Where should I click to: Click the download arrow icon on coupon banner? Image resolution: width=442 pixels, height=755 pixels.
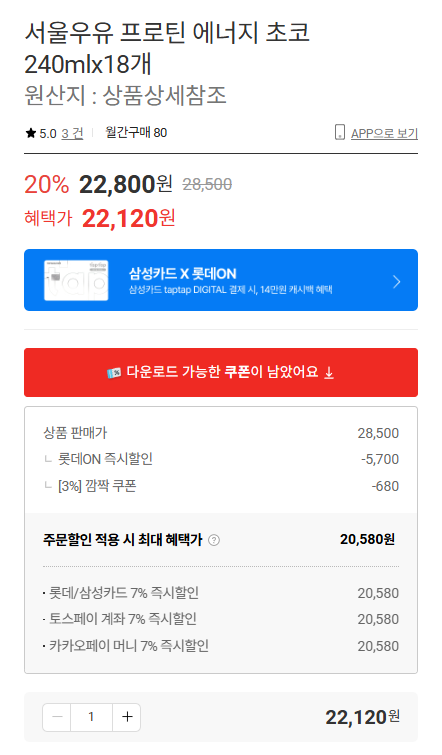point(329,373)
